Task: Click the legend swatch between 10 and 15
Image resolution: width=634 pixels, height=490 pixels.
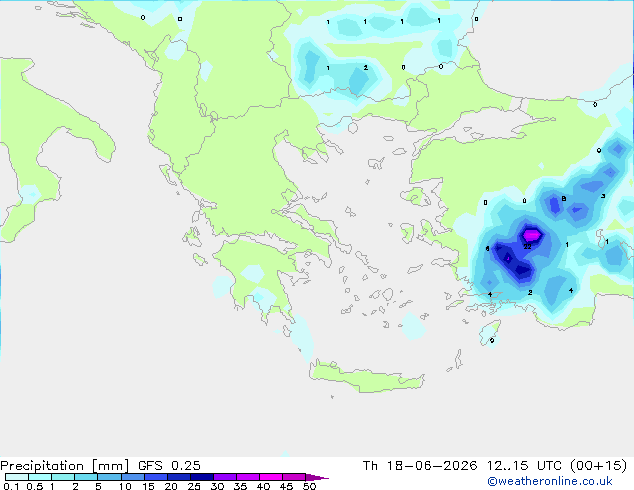Action: pyautogui.click(x=133, y=477)
